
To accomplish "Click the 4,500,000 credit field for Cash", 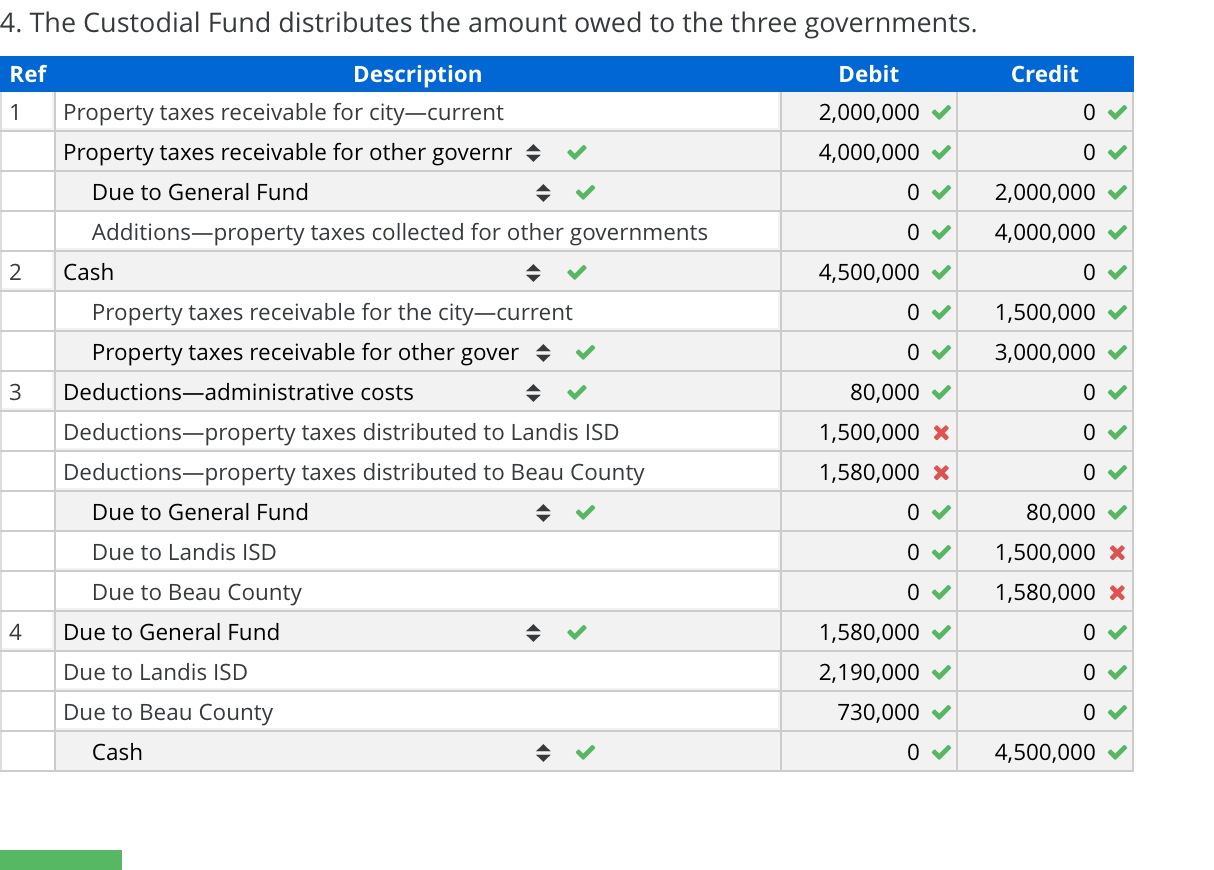I will pos(1045,752).
